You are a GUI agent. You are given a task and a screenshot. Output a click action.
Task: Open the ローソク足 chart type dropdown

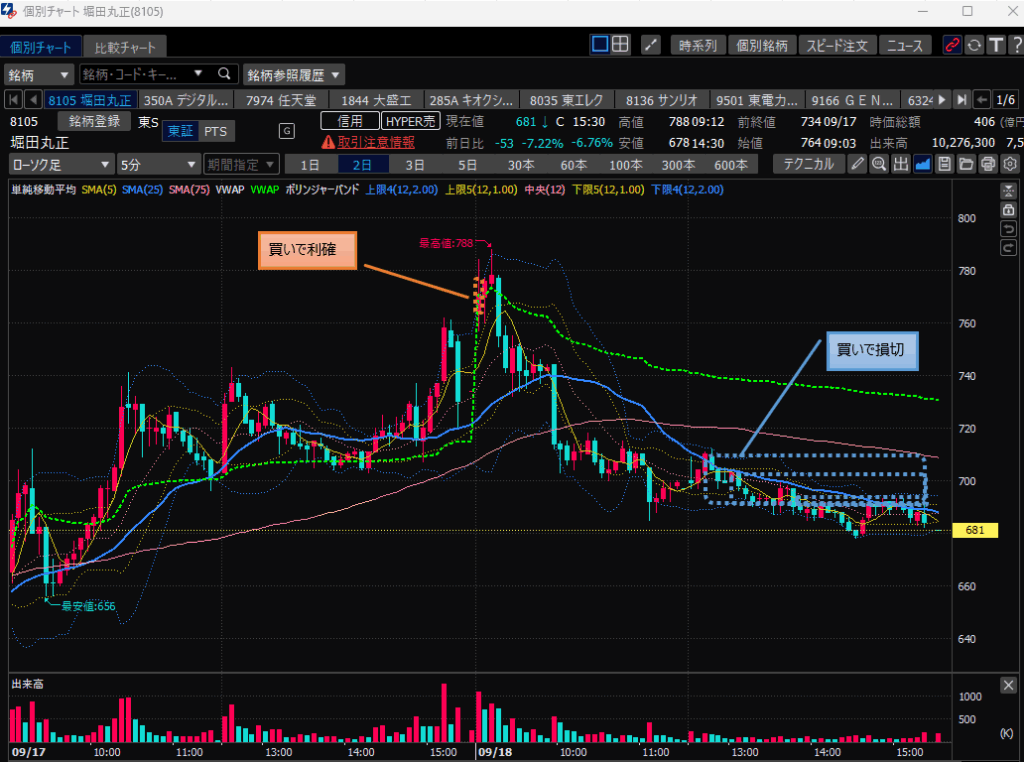coord(61,165)
